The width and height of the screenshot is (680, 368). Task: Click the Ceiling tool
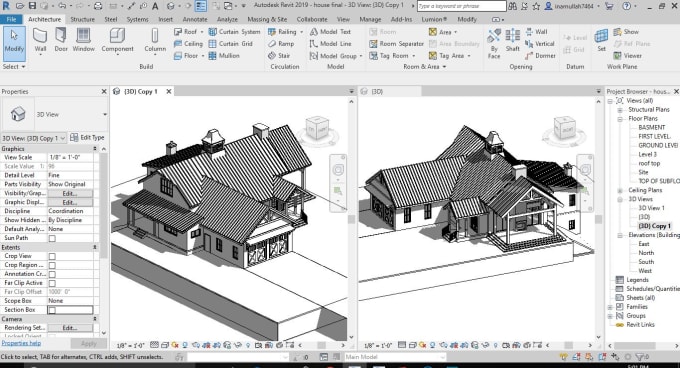[x=188, y=44]
